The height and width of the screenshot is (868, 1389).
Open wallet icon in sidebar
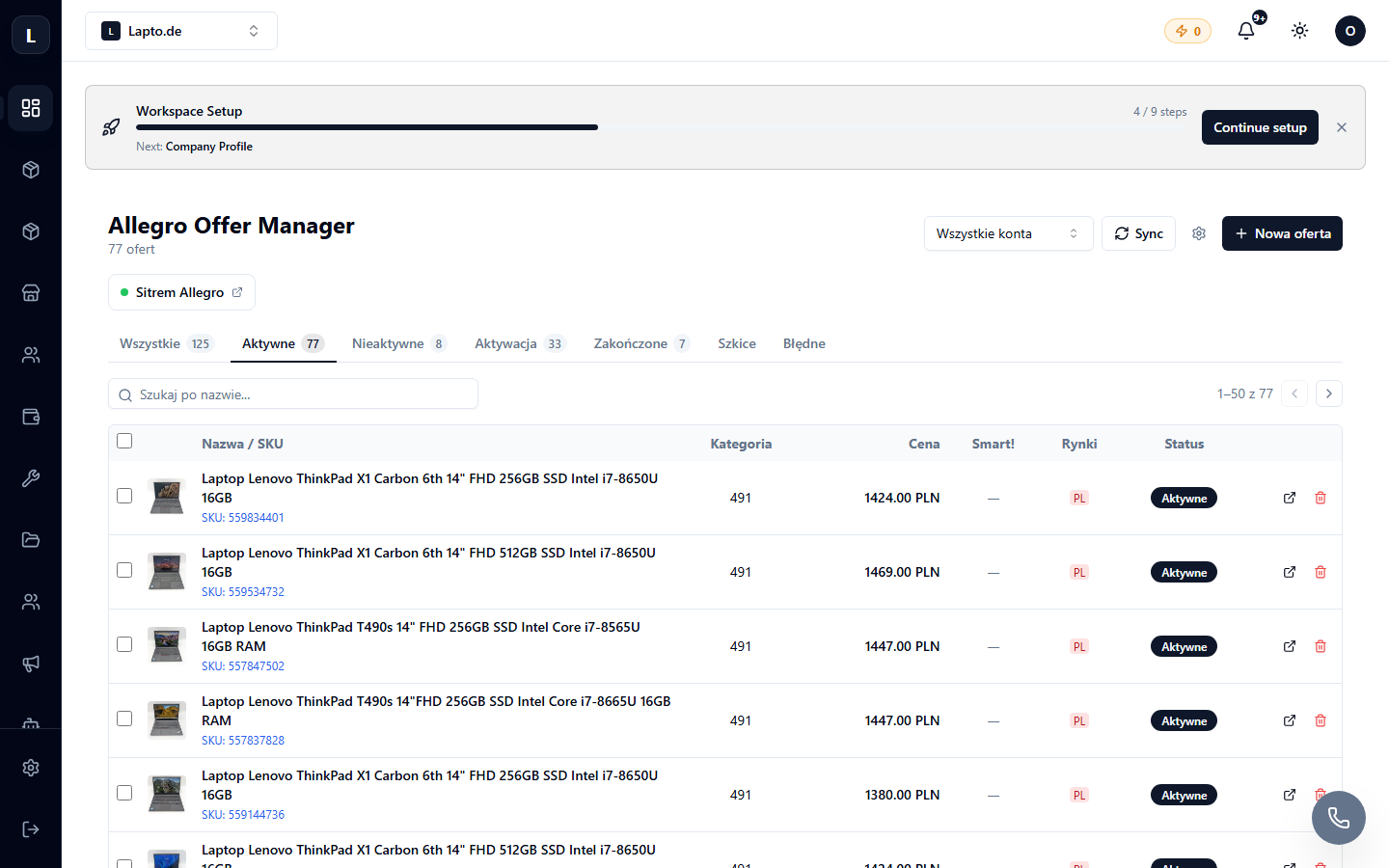pos(31,417)
